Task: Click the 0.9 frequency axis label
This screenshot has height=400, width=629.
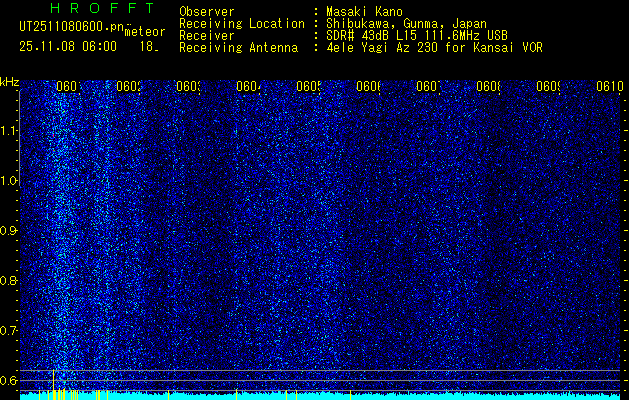Action: click(9, 231)
